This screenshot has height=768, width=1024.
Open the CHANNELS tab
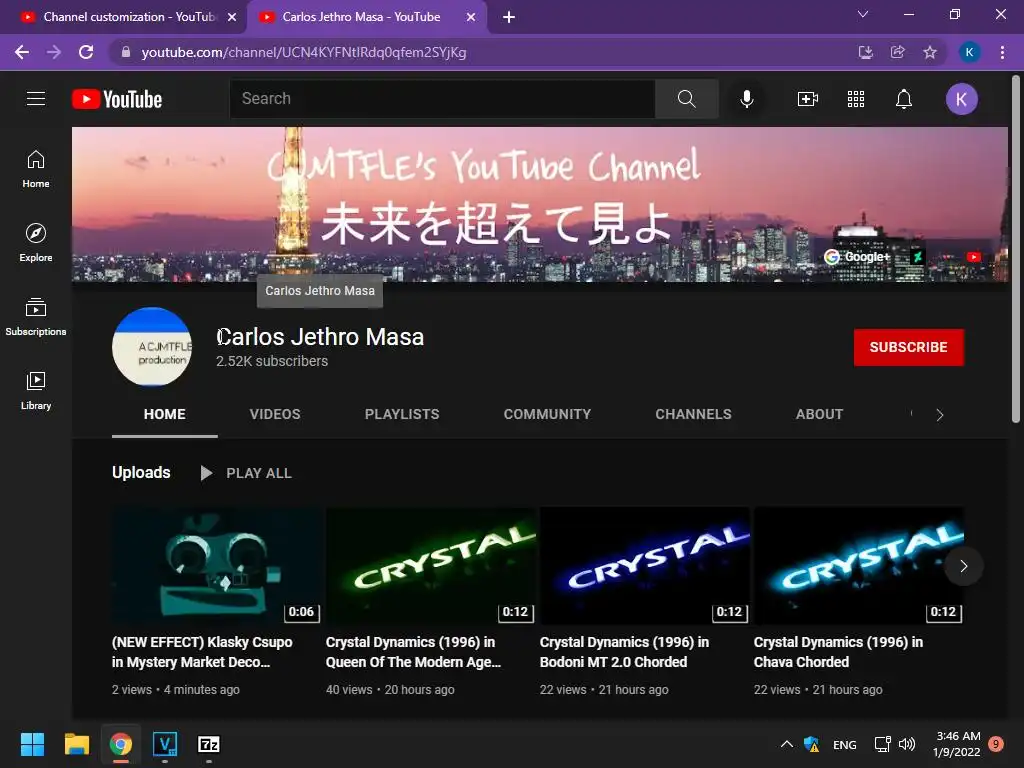(x=693, y=414)
